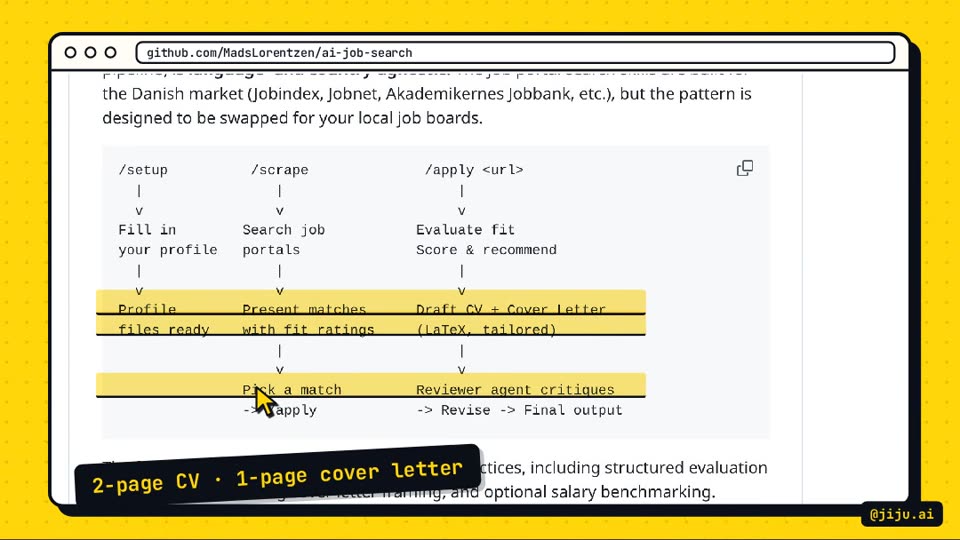
Task: Click 'Evaluate fit' text in diagram
Action: (x=465, y=230)
